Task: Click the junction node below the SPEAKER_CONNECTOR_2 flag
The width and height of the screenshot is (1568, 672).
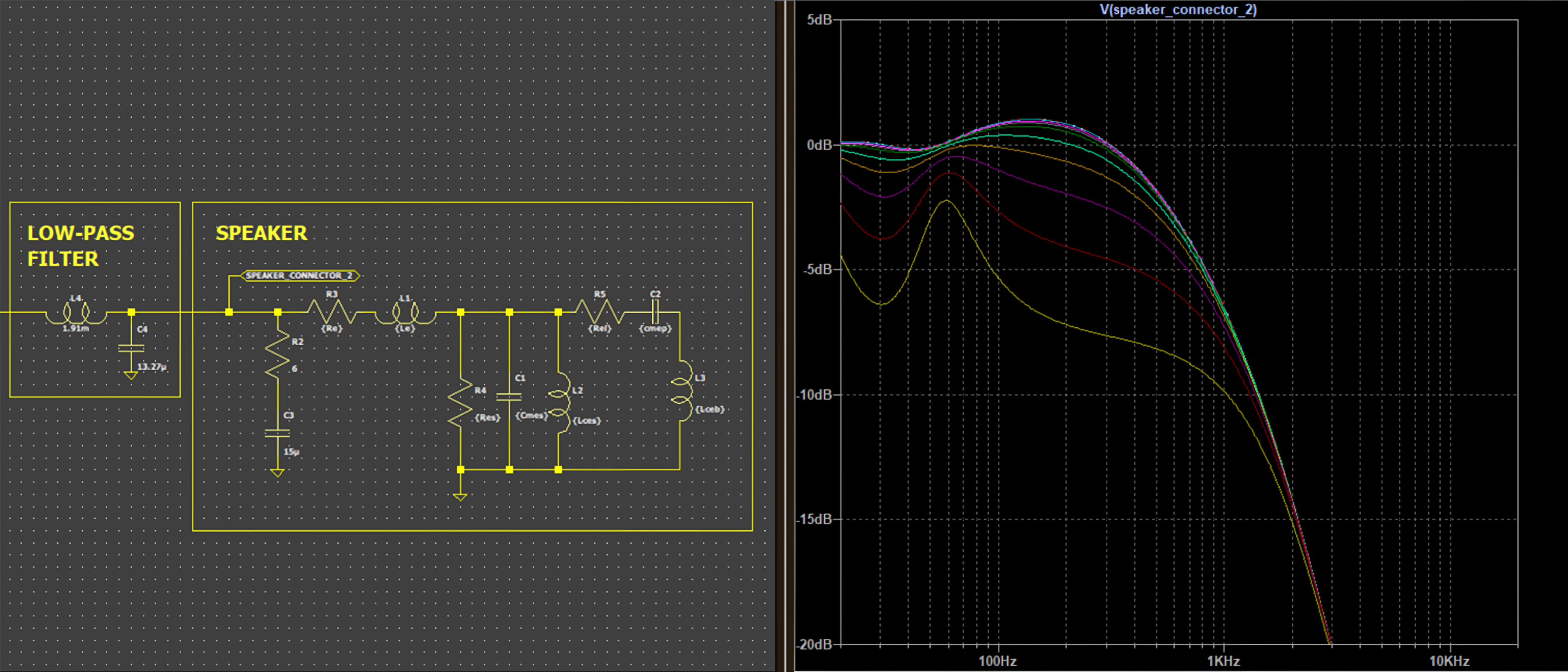Action: [x=229, y=312]
